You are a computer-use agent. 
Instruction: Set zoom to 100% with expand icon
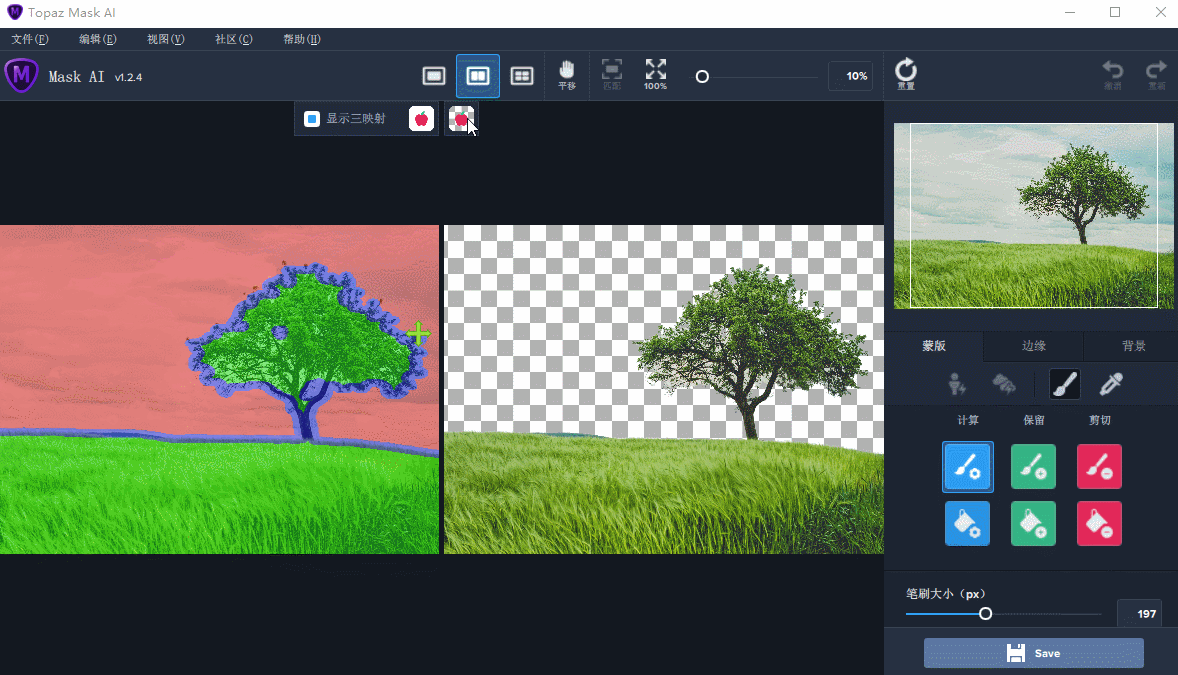pos(655,75)
